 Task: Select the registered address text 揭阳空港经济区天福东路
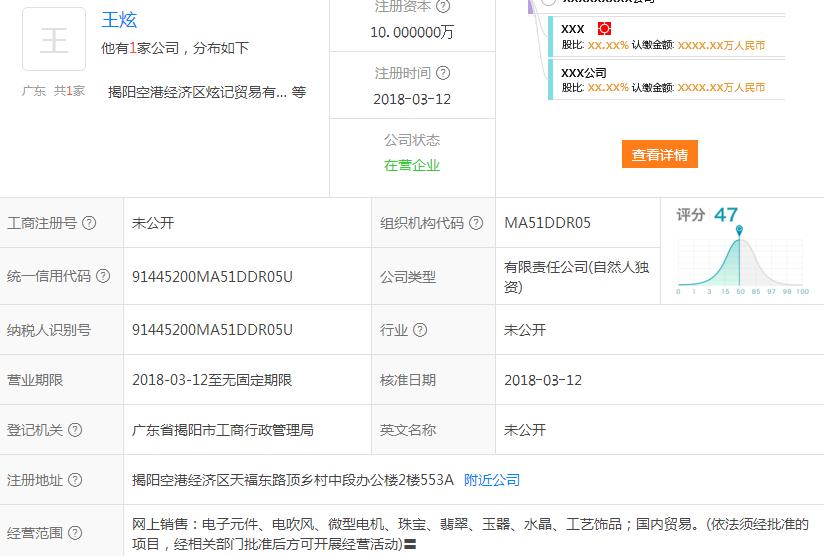(209, 480)
